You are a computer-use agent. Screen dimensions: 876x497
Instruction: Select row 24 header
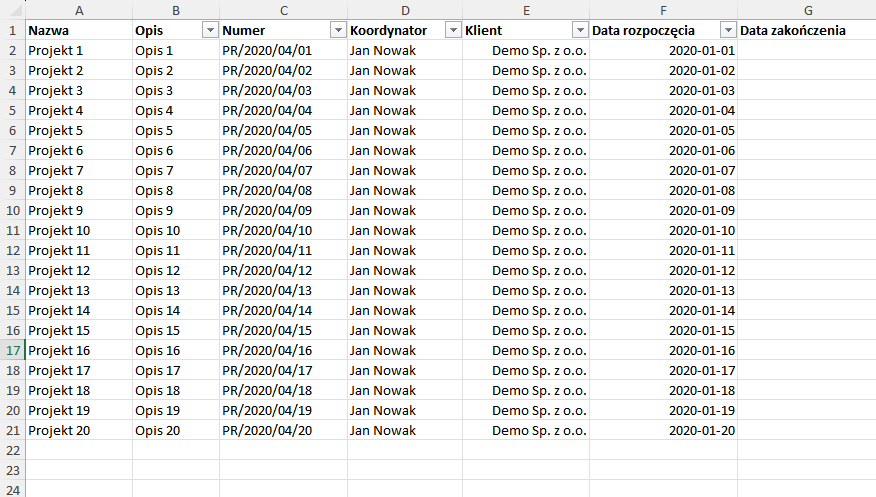click(x=12, y=490)
